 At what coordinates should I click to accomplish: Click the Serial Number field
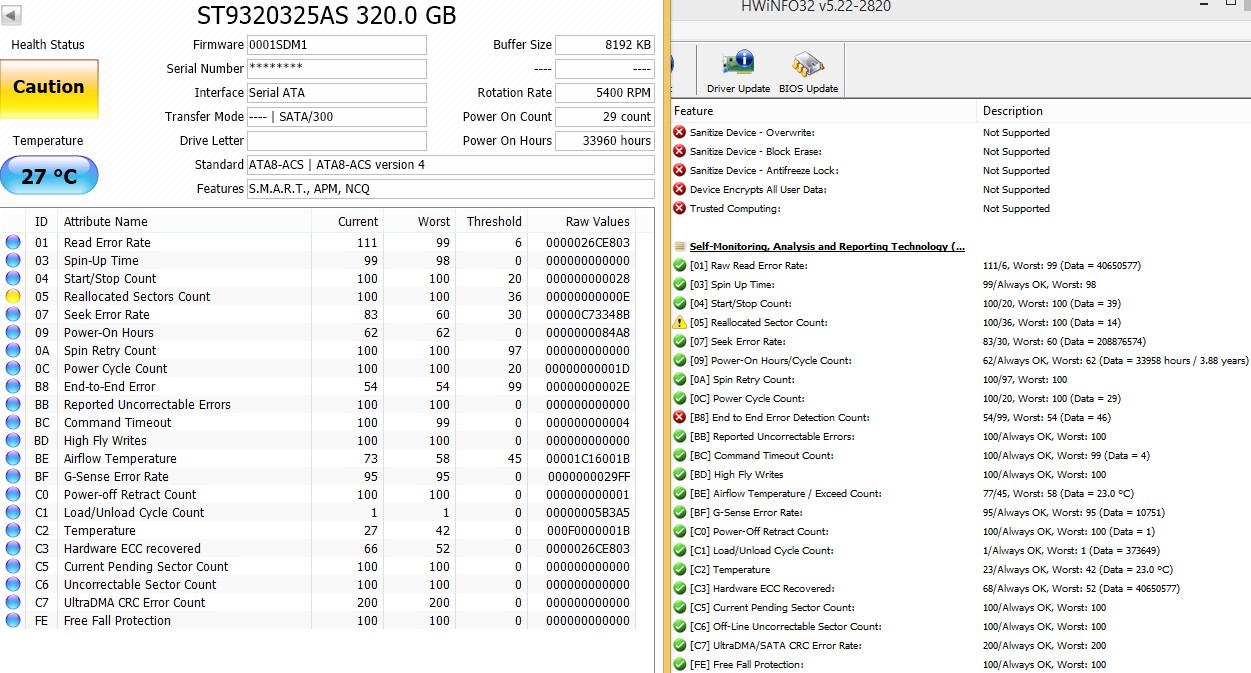tap(336, 69)
